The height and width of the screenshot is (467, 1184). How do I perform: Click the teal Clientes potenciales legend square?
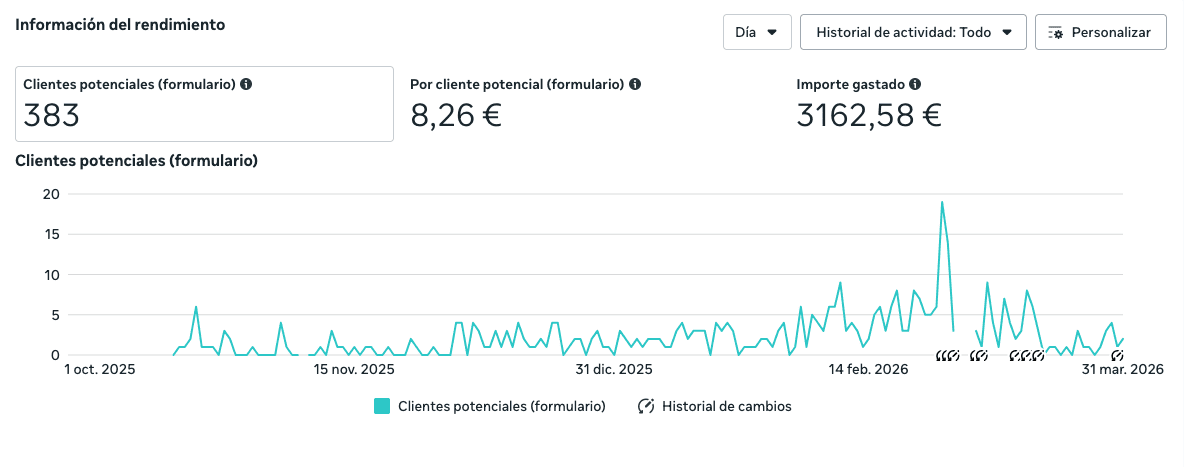coord(382,406)
